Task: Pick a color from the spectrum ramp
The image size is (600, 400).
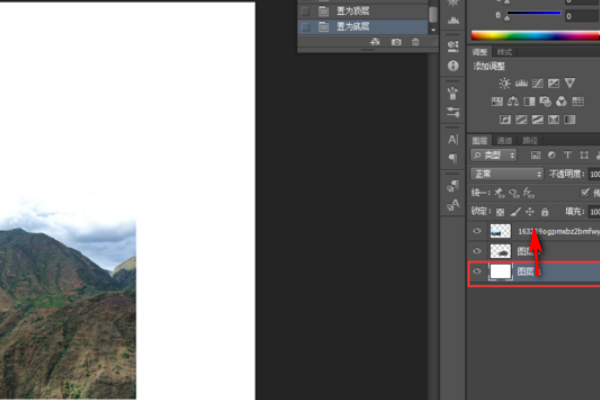Action: pos(536,36)
